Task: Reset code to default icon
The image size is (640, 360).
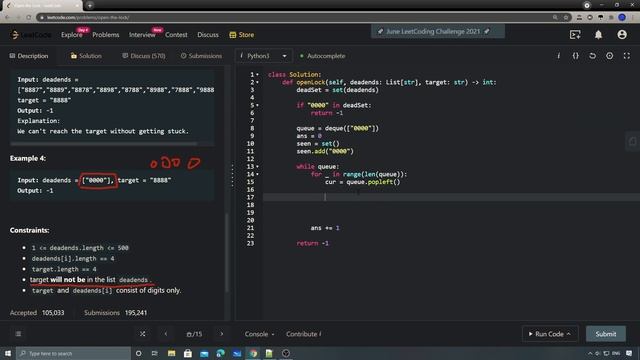Action: click(592, 56)
